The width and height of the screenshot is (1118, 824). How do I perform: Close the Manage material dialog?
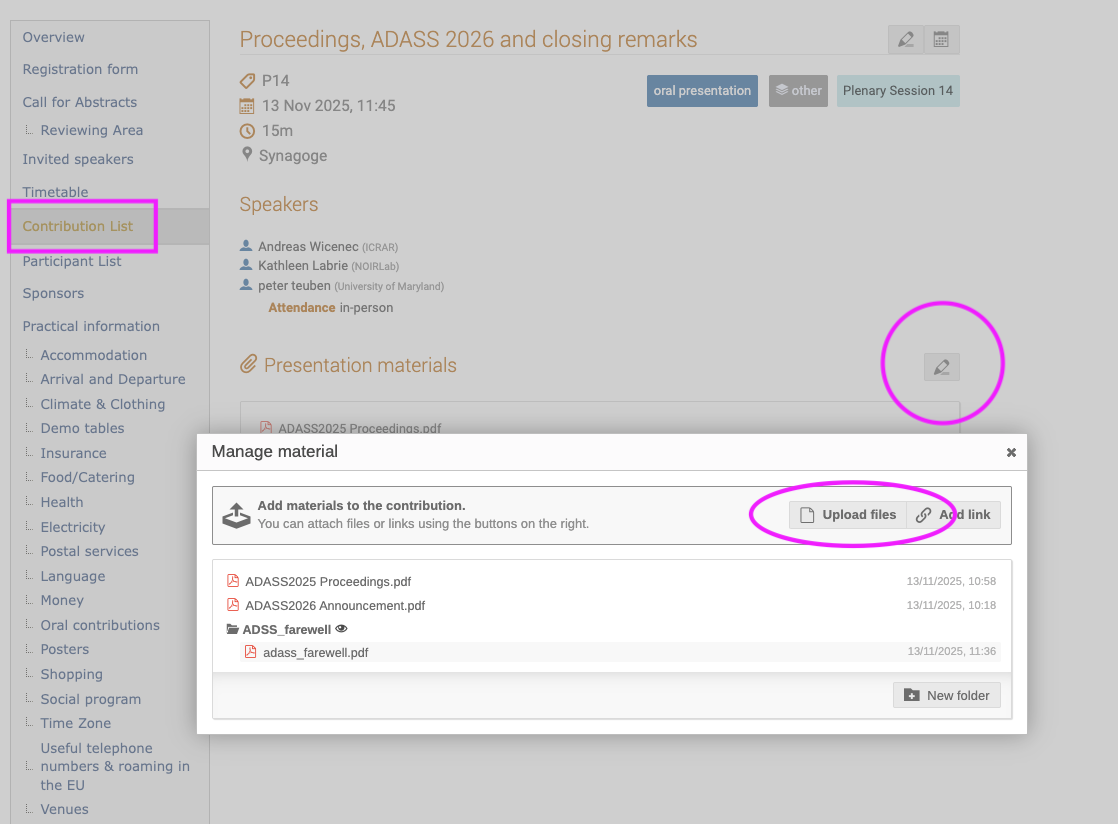click(x=1011, y=453)
